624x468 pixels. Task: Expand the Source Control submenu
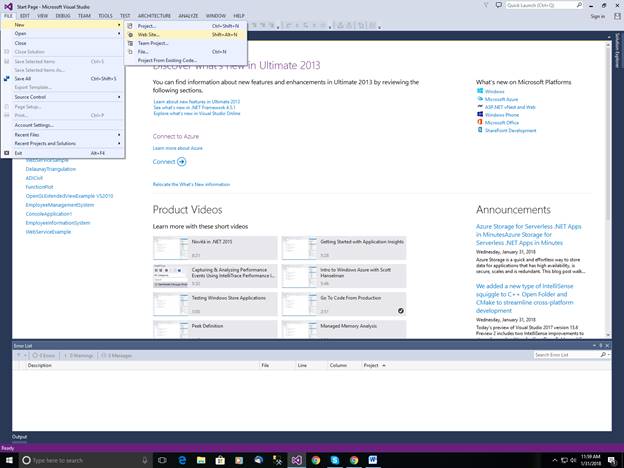(63, 97)
